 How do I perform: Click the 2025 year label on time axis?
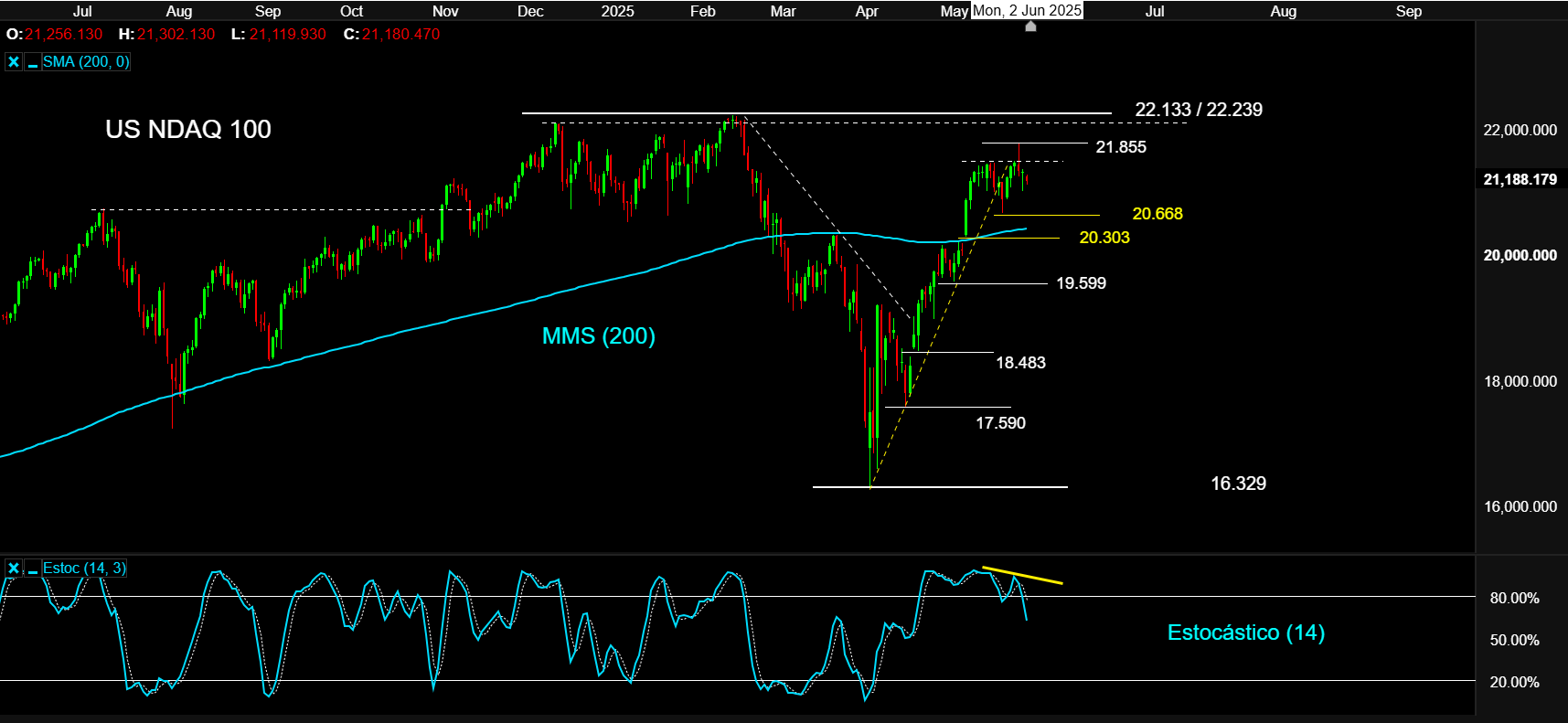(617, 11)
